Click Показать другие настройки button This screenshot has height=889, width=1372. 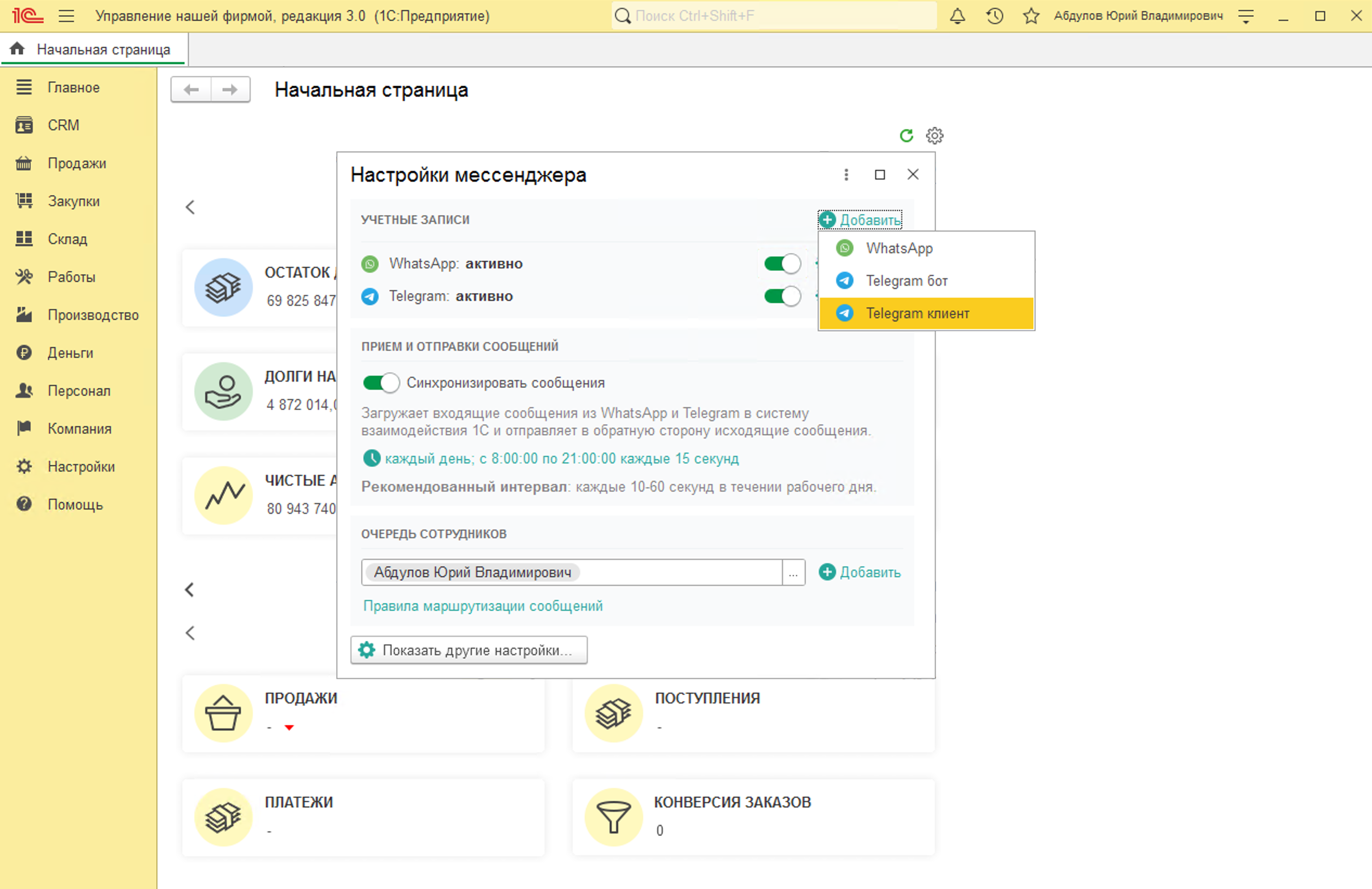point(469,650)
